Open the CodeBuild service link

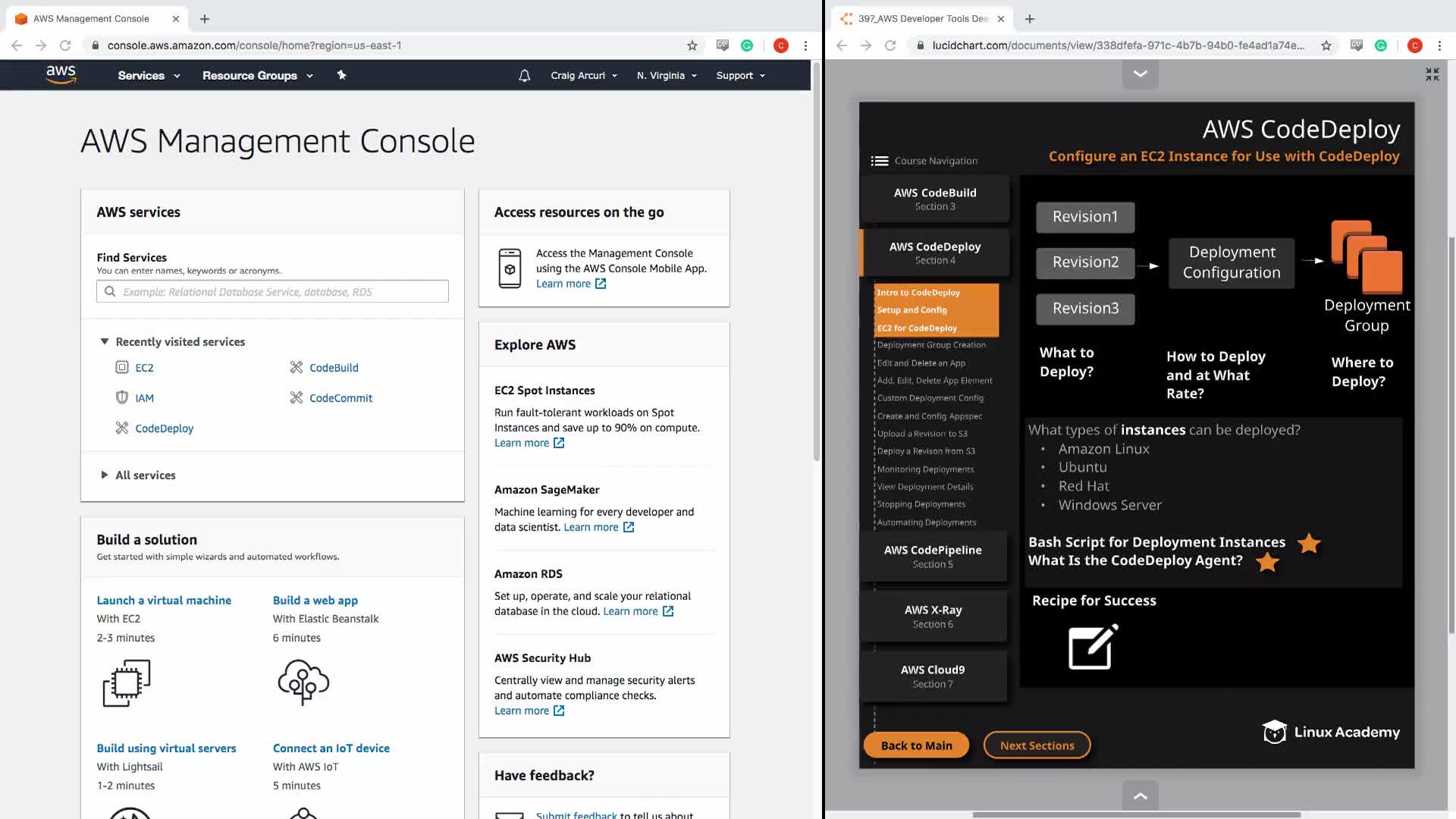[x=334, y=368]
